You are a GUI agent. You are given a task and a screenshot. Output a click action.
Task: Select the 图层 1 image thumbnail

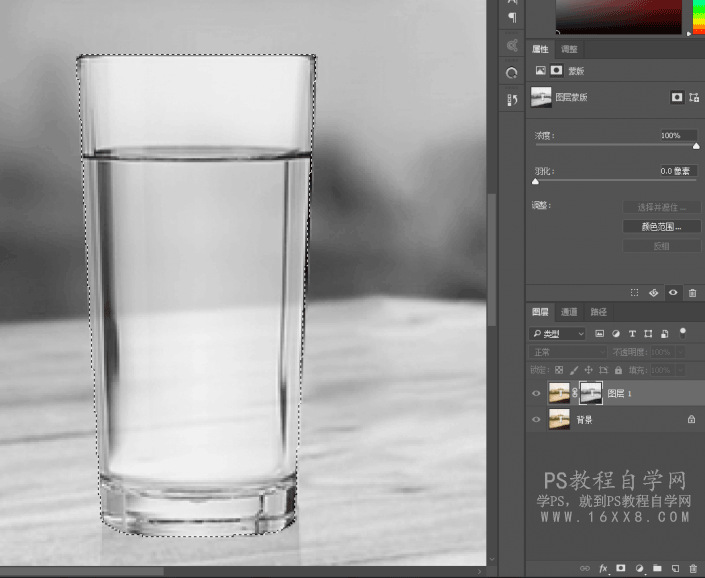(x=559, y=393)
